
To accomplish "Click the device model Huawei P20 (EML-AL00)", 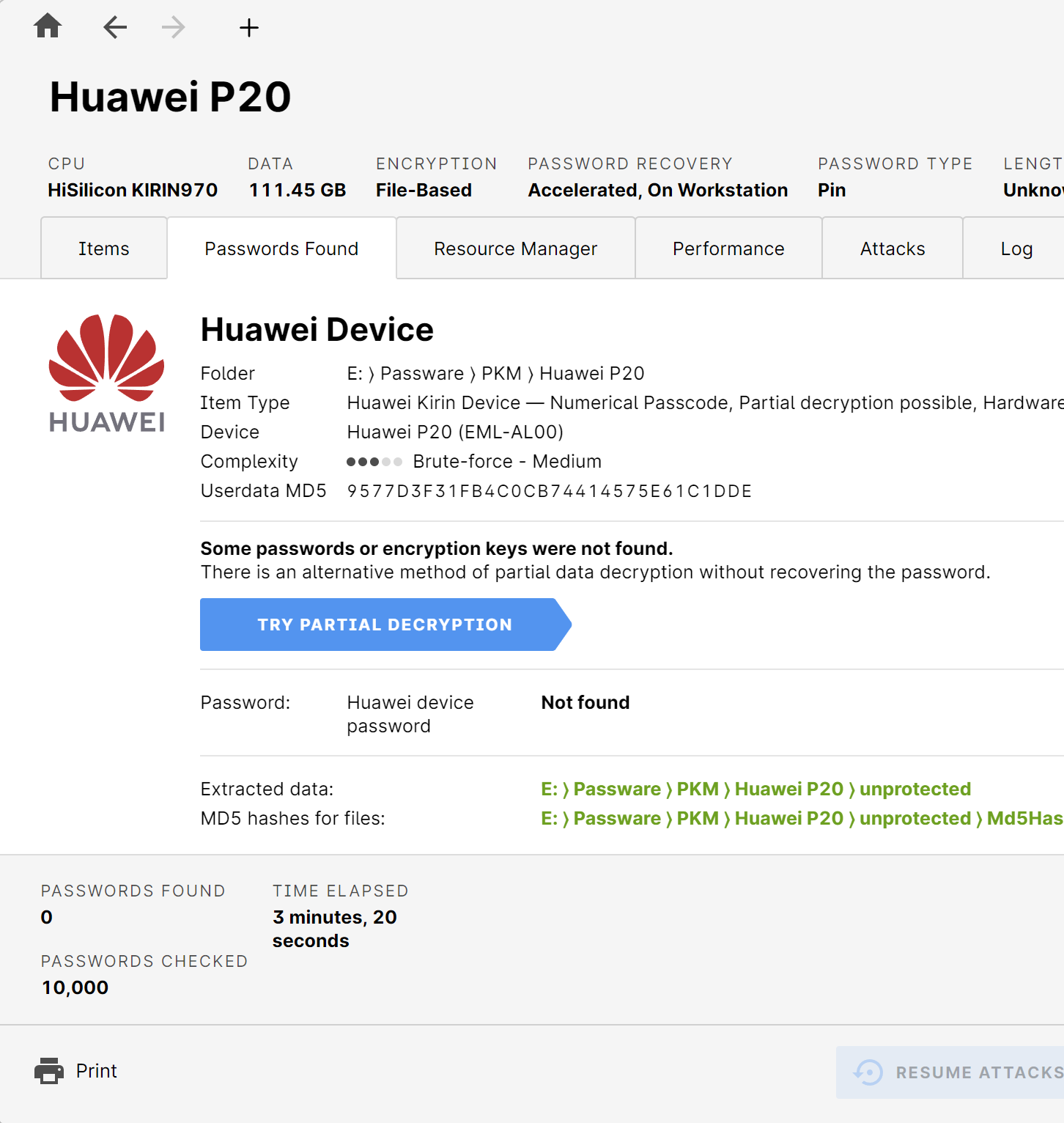I will pos(455,432).
